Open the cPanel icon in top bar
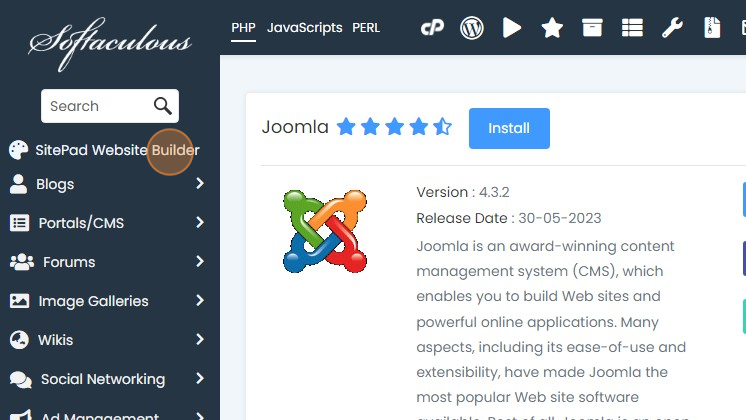 (x=432, y=28)
